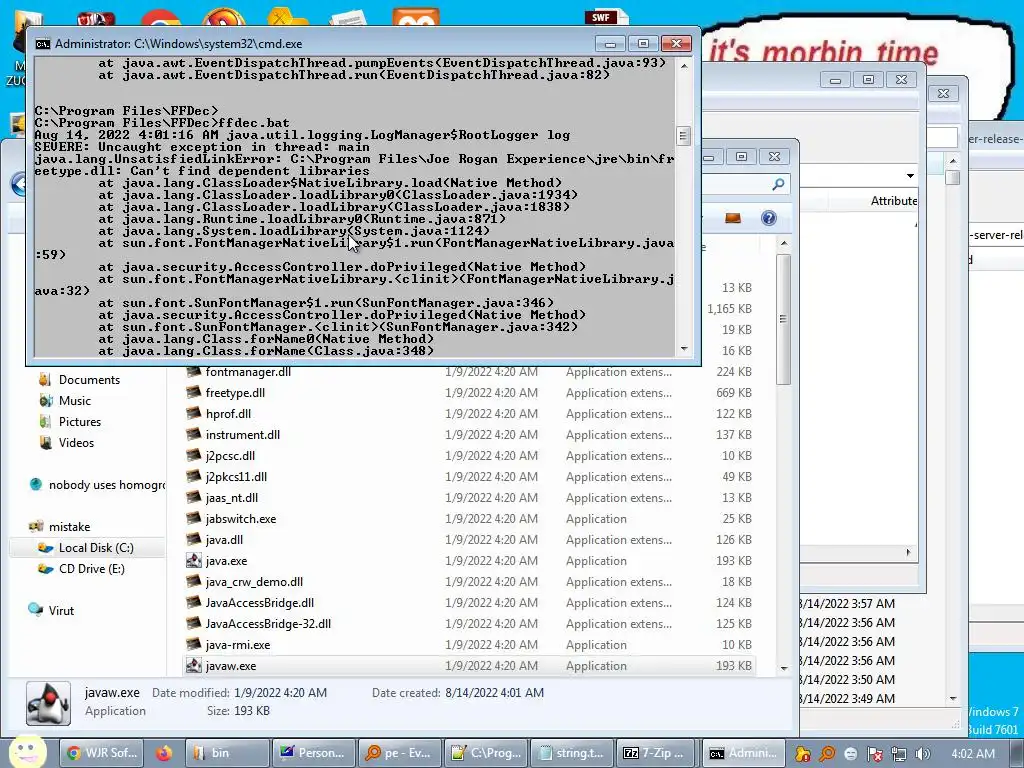Select instrument.dll in the file list

pyautogui.click(x=242, y=434)
